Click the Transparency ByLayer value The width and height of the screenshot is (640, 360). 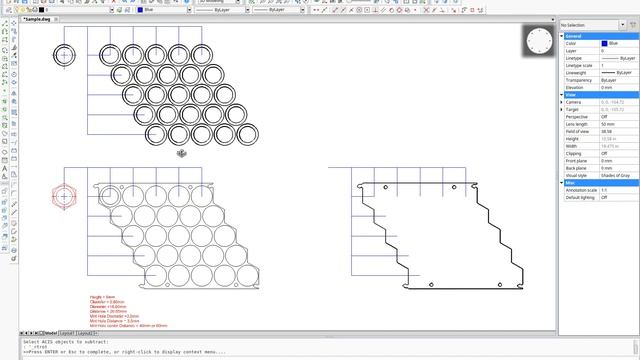619,80
